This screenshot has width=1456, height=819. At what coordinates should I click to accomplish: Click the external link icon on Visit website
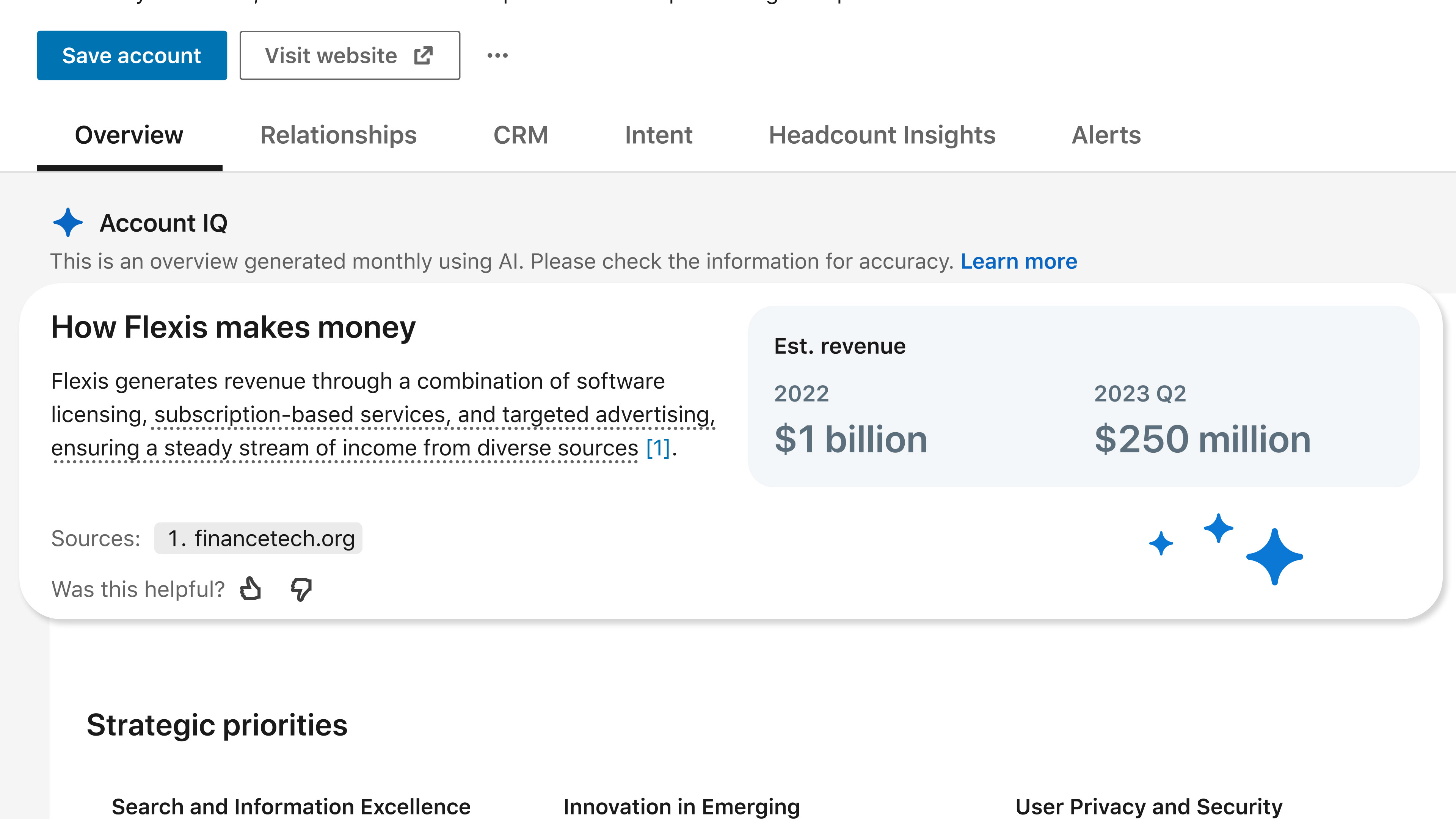(424, 55)
